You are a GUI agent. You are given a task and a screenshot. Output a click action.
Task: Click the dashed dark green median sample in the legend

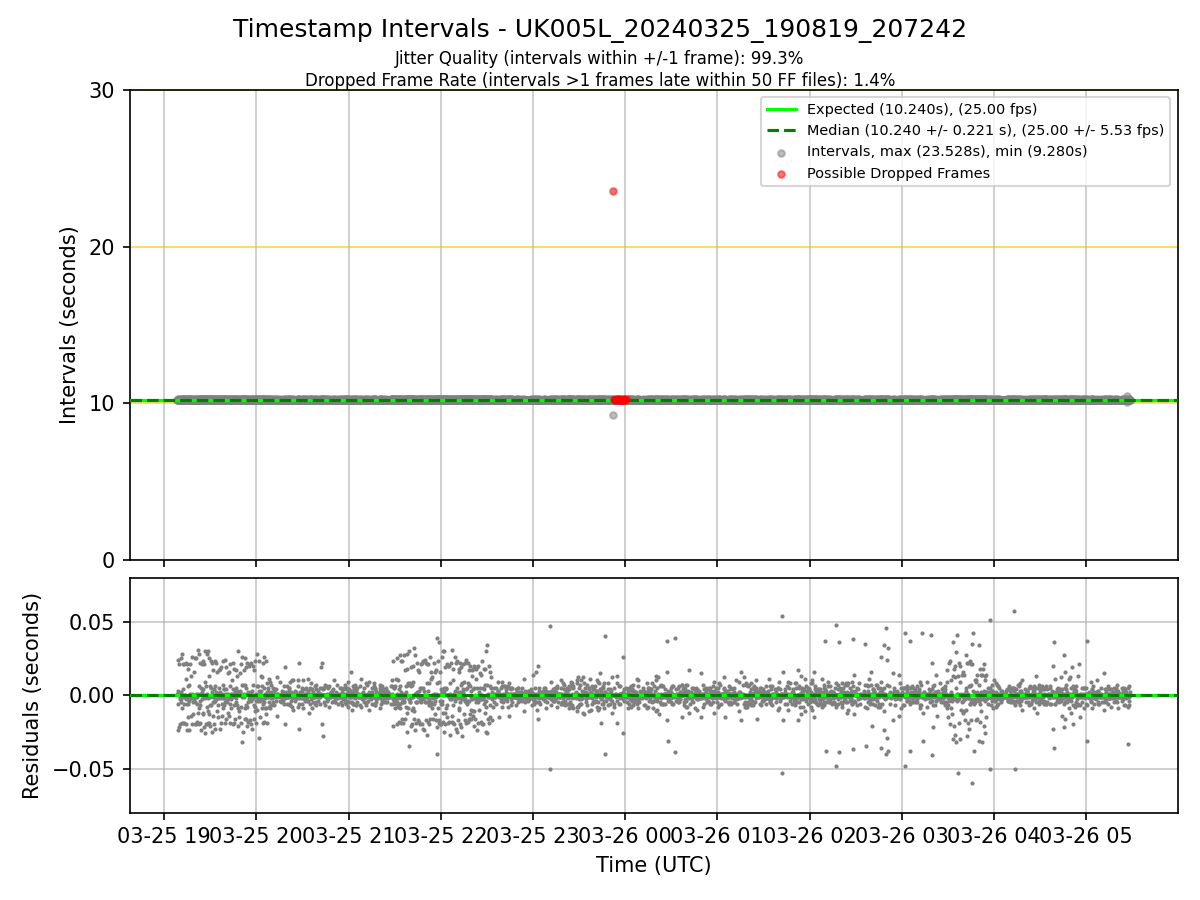(x=781, y=130)
